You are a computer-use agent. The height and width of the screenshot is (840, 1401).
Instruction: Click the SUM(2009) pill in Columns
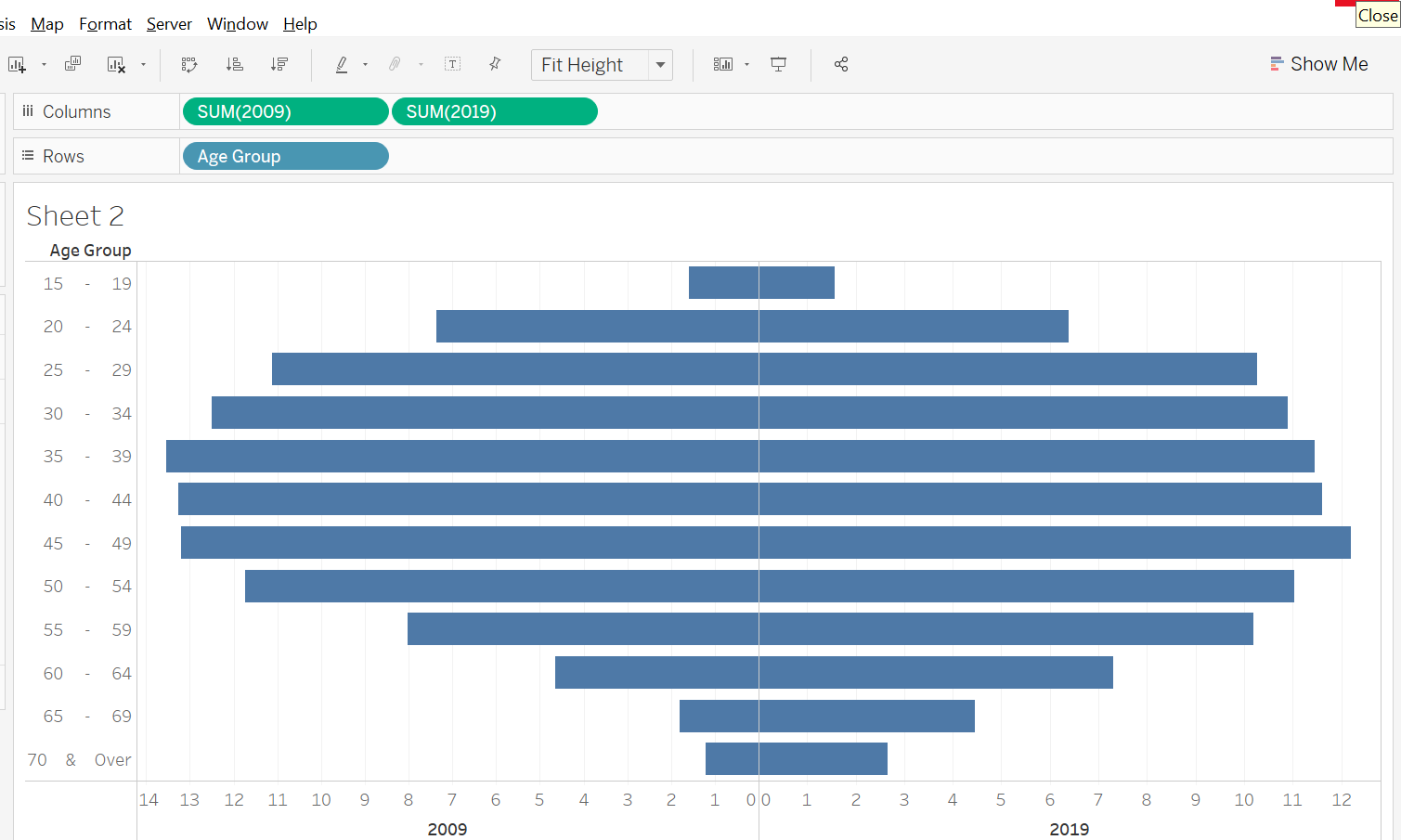pos(285,111)
